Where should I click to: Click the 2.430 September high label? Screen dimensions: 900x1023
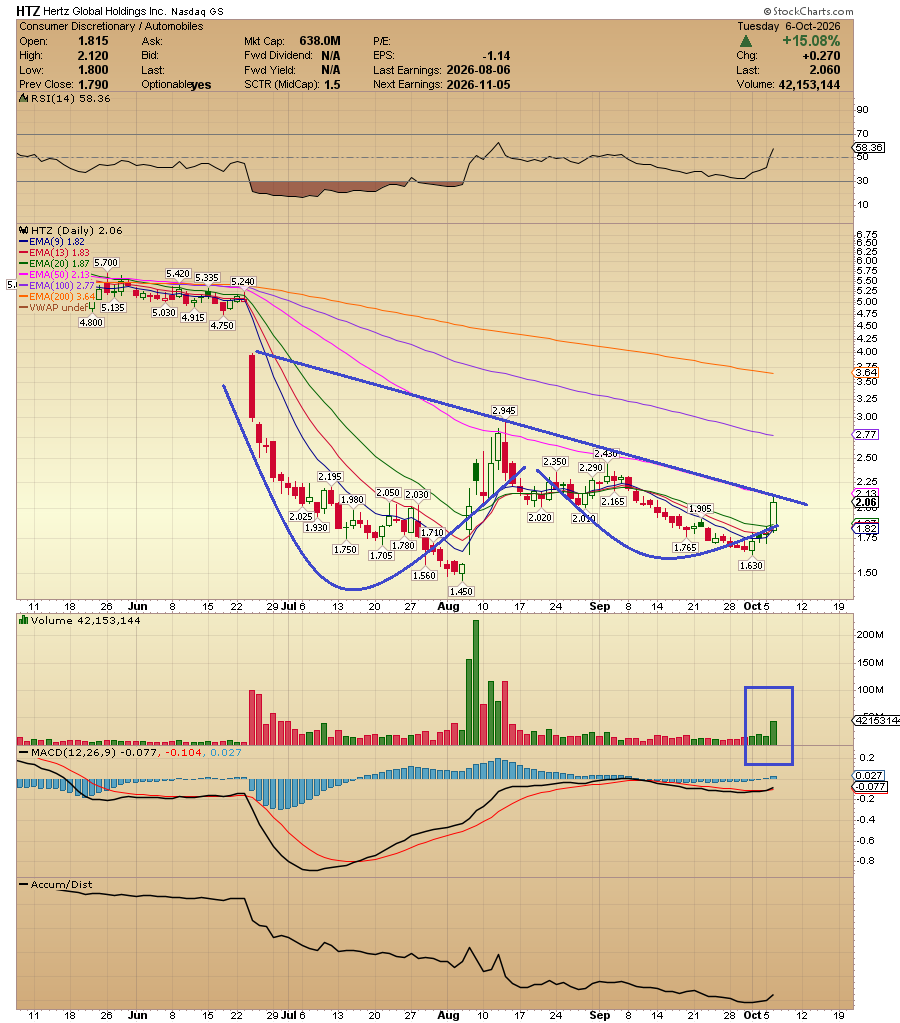[x=606, y=453]
